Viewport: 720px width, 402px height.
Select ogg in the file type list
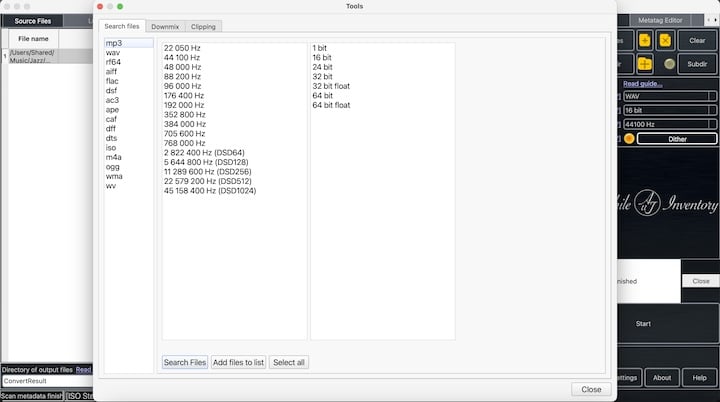click(x=129, y=167)
